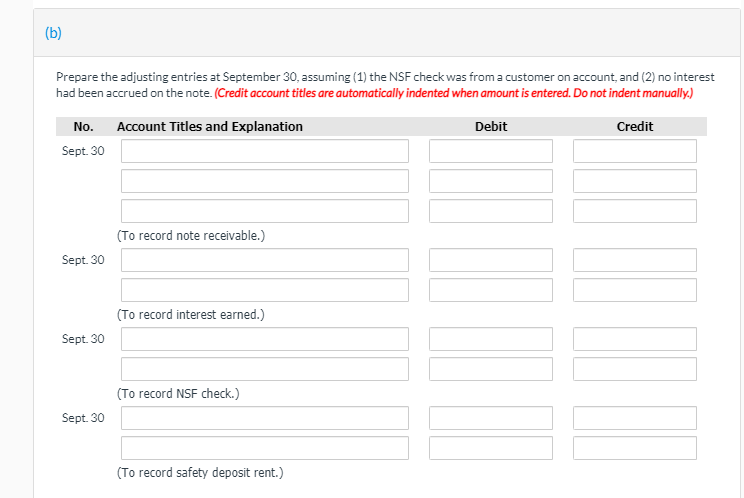
Task: Select second-row credit field of NSF check entry
Action: pos(635,369)
